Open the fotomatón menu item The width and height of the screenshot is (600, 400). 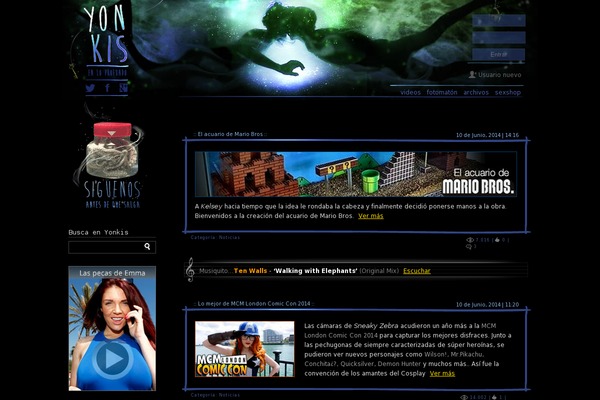click(x=442, y=92)
